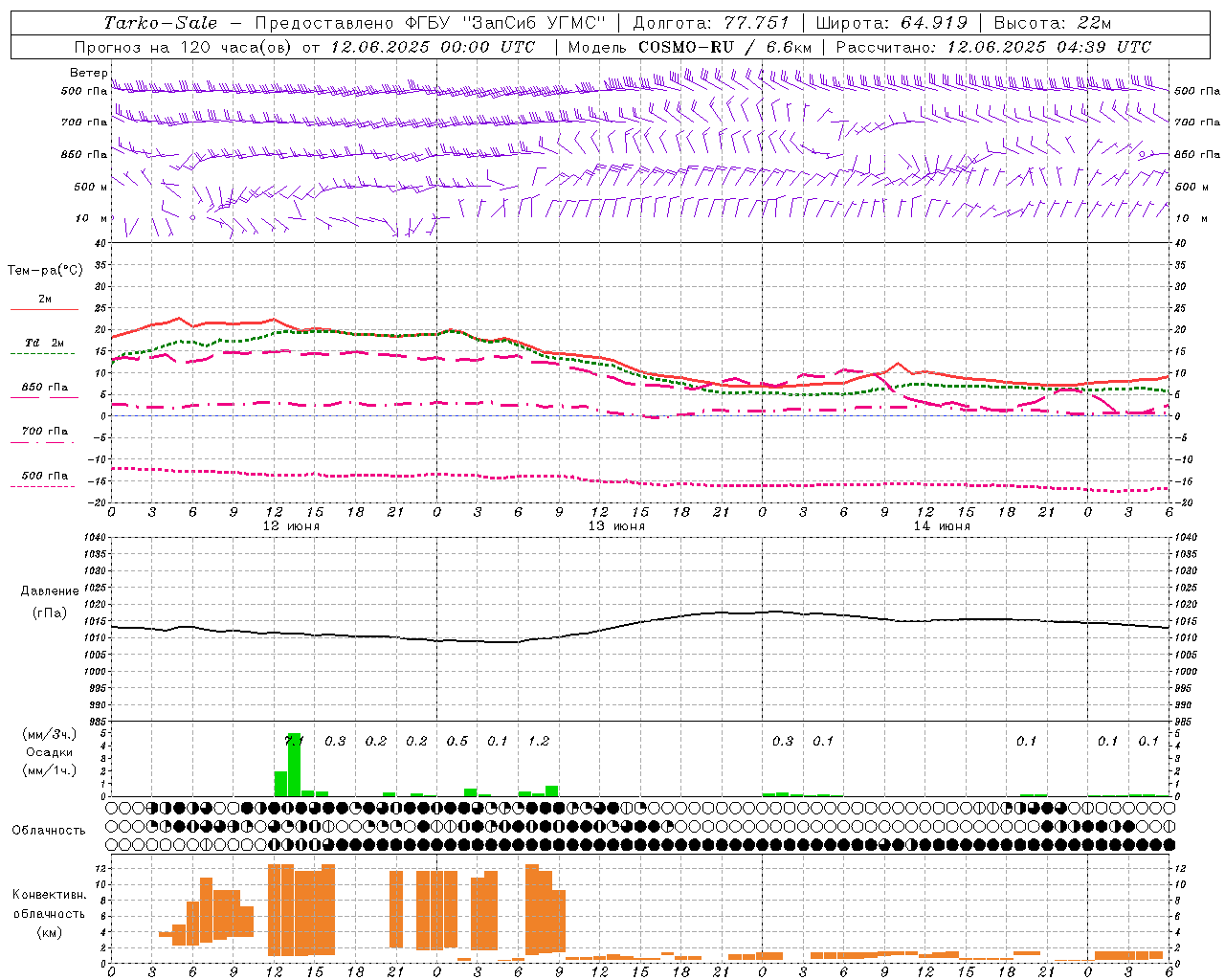Click the '12 июня' date label

coord(291,525)
